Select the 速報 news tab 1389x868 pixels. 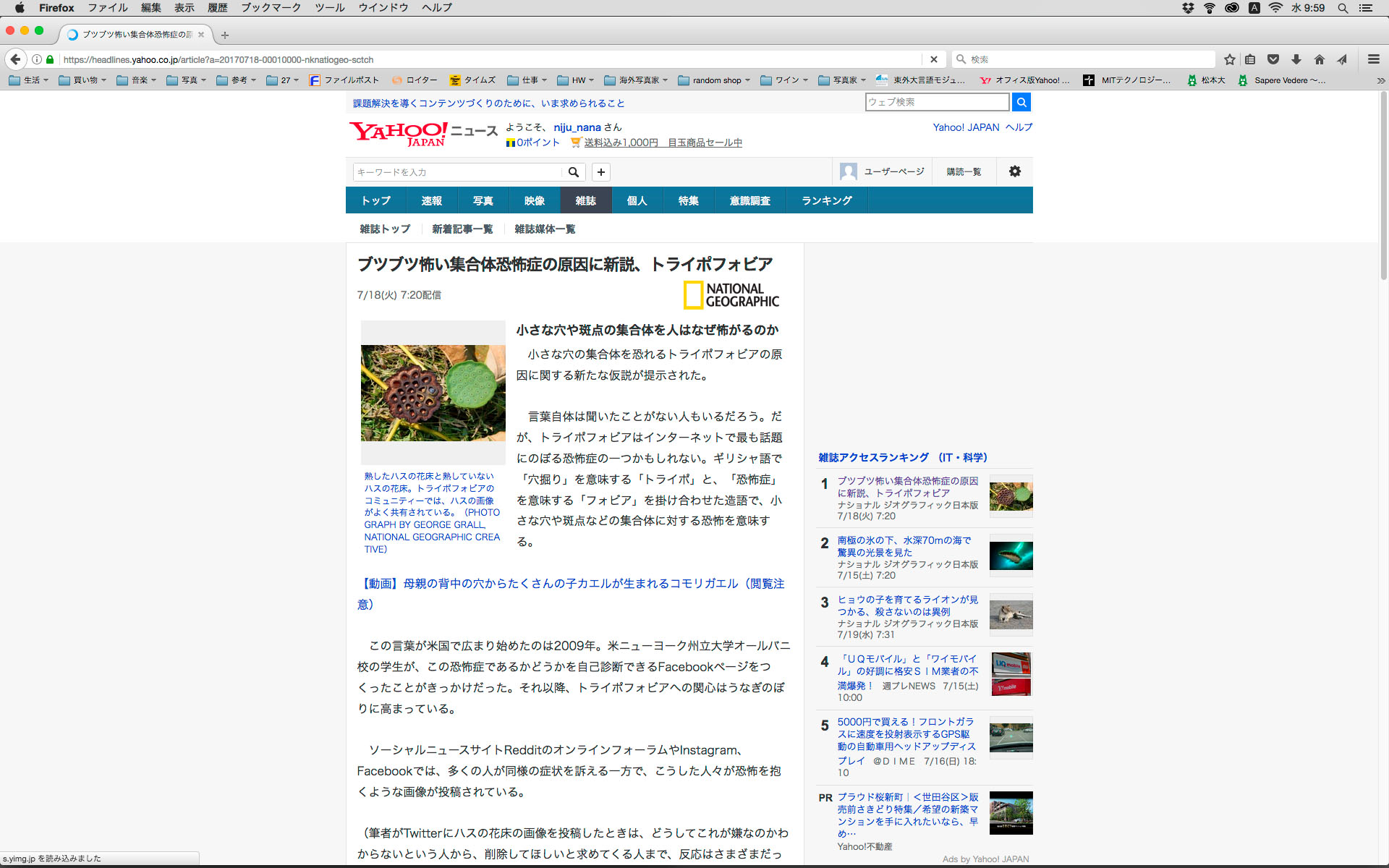click(x=431, y=200)
